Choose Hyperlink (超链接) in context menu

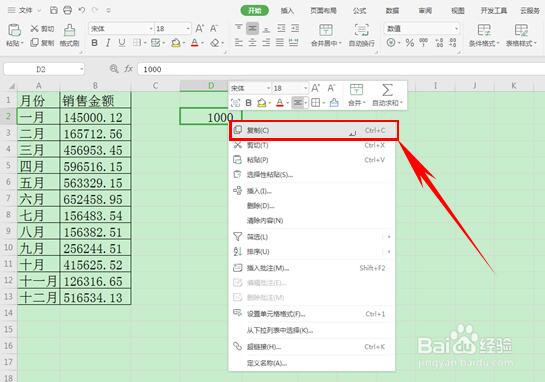312,347
